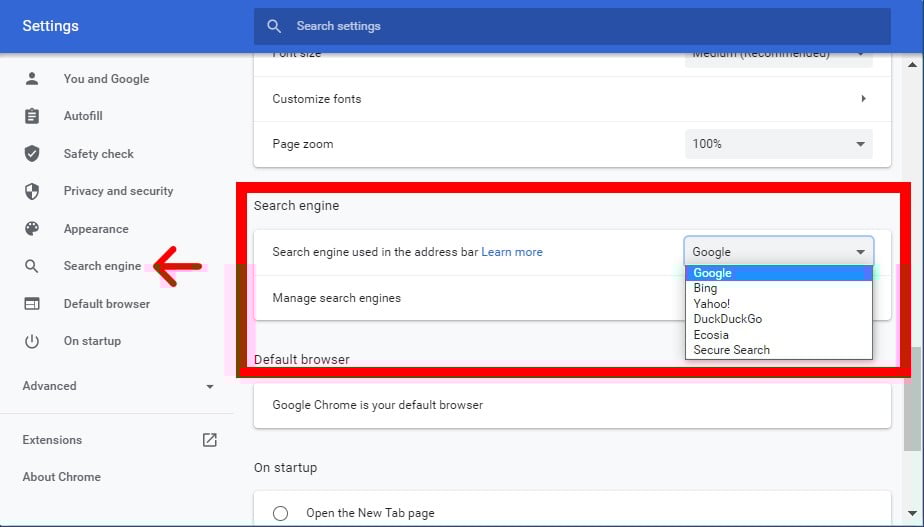Click the Search engine magnifier icon in sidebar
Screen dimensions: 924x527
(x=32, y=266)
